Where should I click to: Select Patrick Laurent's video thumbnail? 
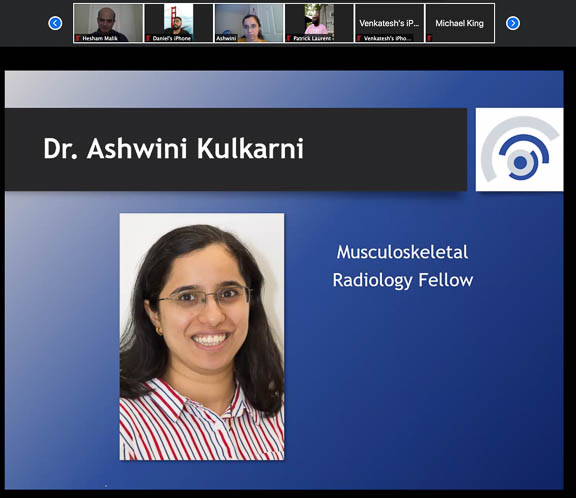click(319, 23)
